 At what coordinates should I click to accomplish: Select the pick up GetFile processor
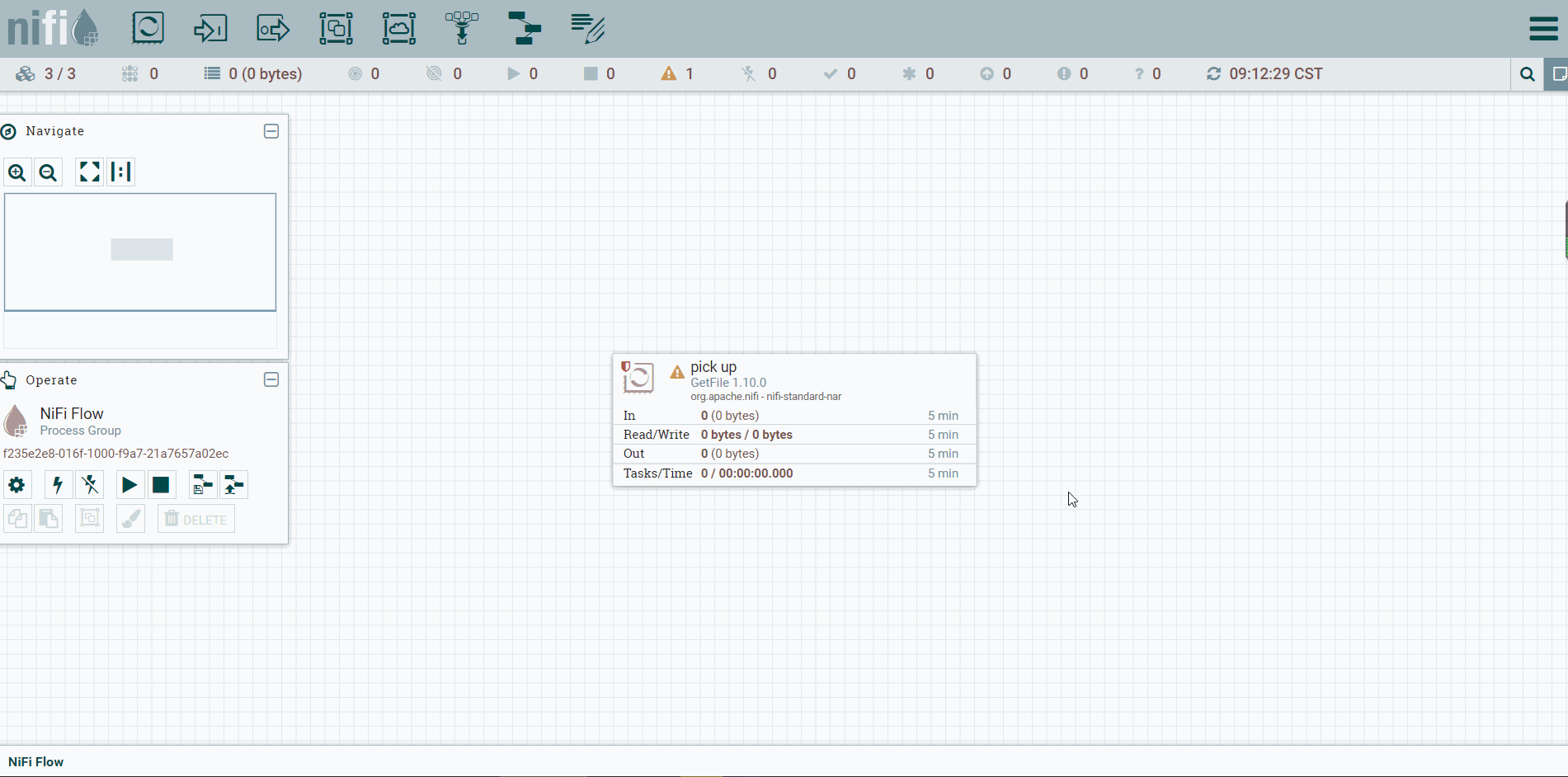click(794, 420)
